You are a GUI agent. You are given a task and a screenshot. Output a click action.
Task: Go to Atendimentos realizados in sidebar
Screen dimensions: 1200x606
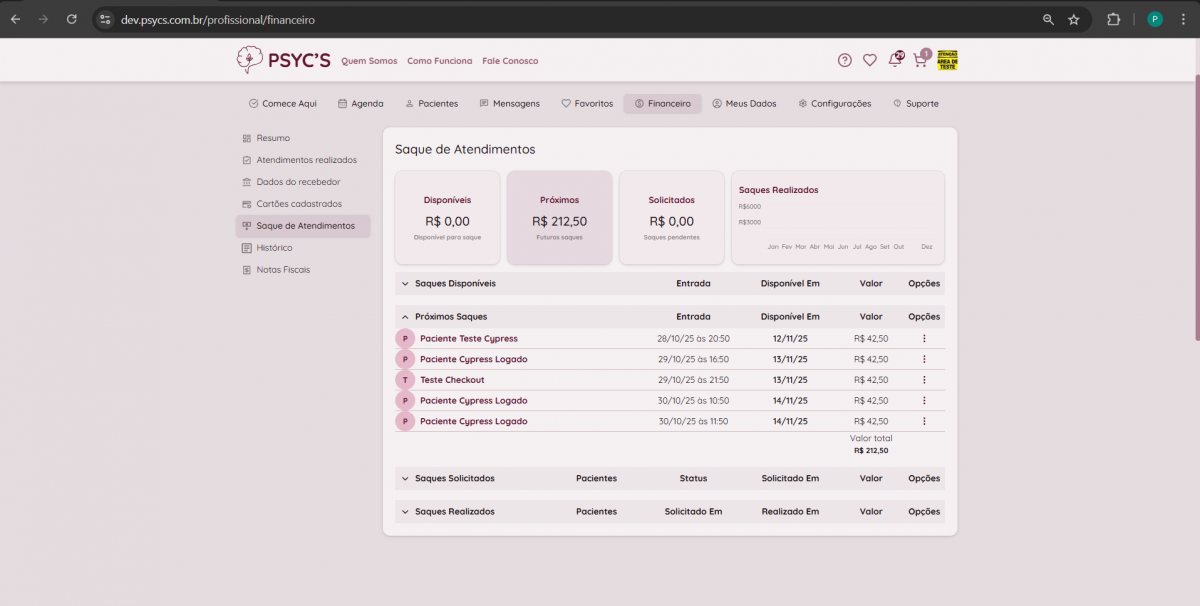point(306,160)
